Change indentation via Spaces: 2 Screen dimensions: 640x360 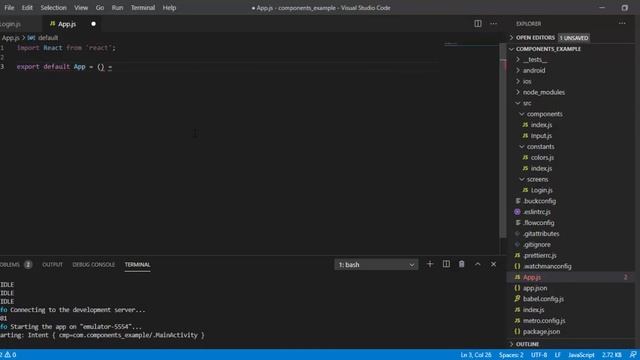tap(511, 355)
